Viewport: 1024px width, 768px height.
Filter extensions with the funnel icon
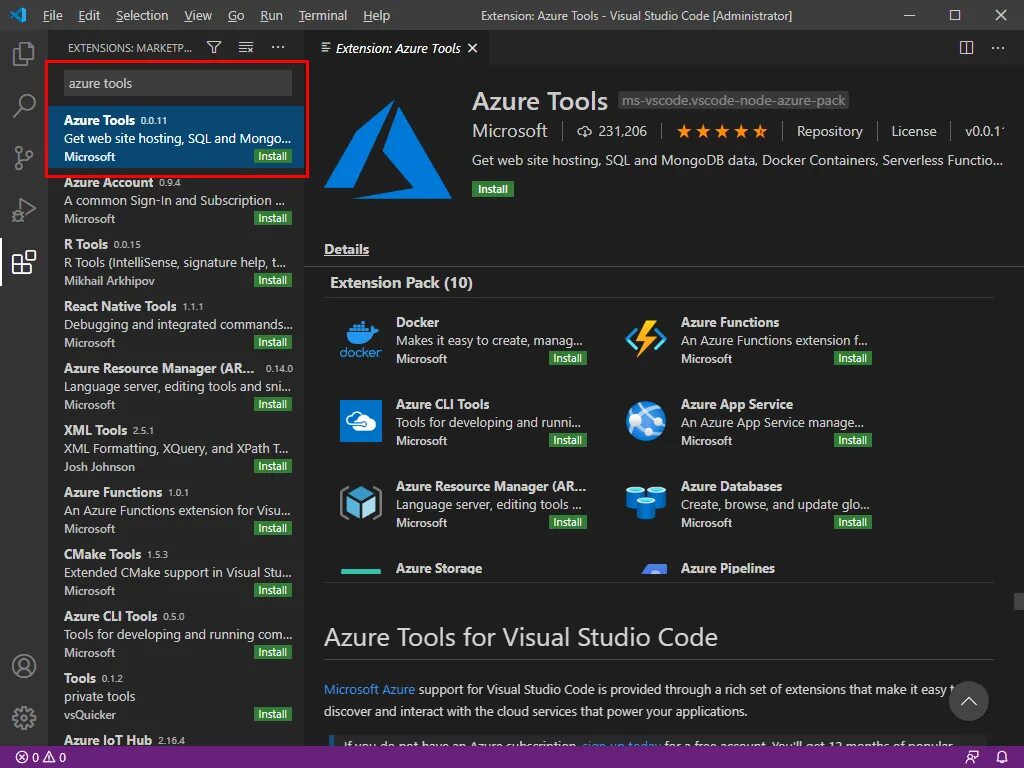pos(214,47)
